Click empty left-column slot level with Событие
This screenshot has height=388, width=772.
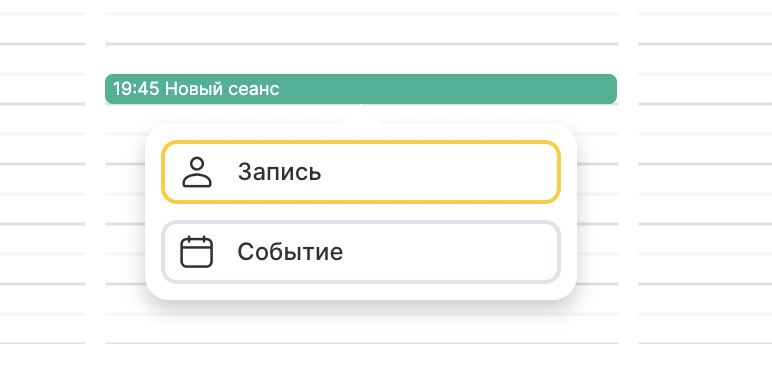coord(43,239)
